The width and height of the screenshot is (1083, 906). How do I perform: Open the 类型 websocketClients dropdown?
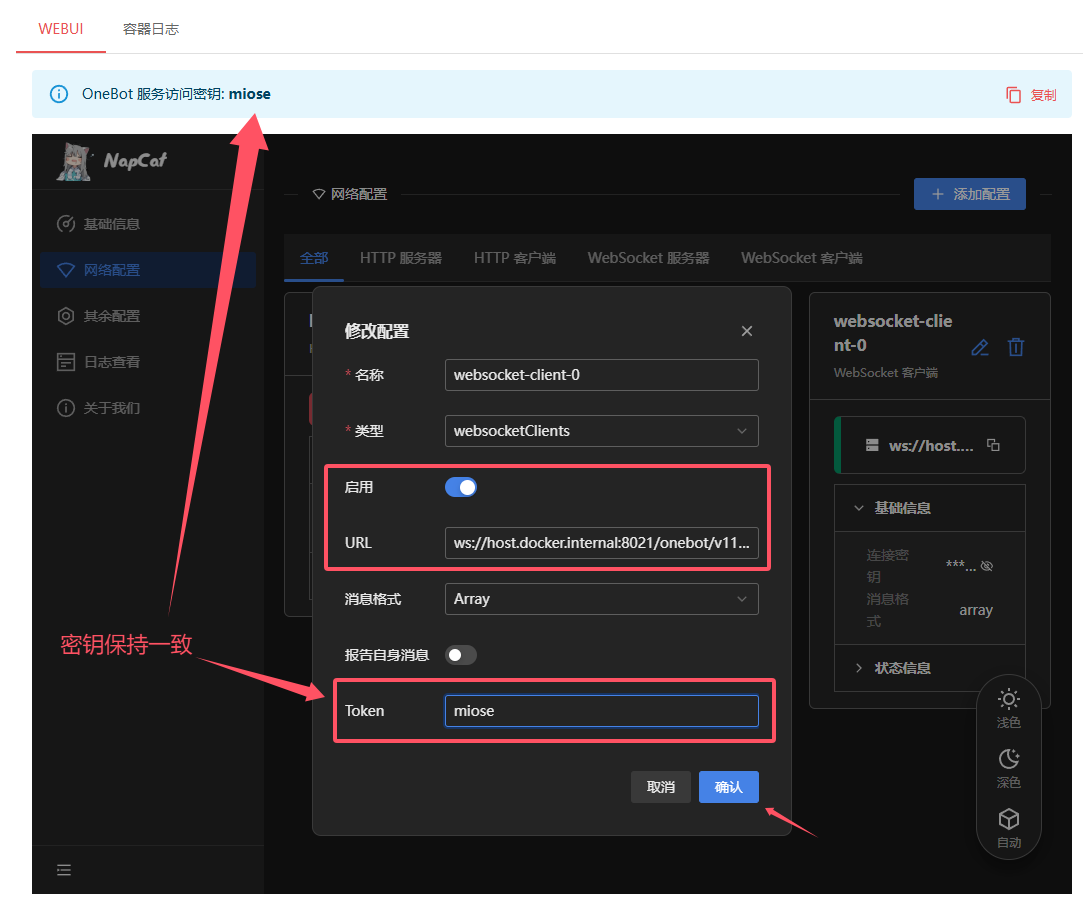[x=601, y=431]
